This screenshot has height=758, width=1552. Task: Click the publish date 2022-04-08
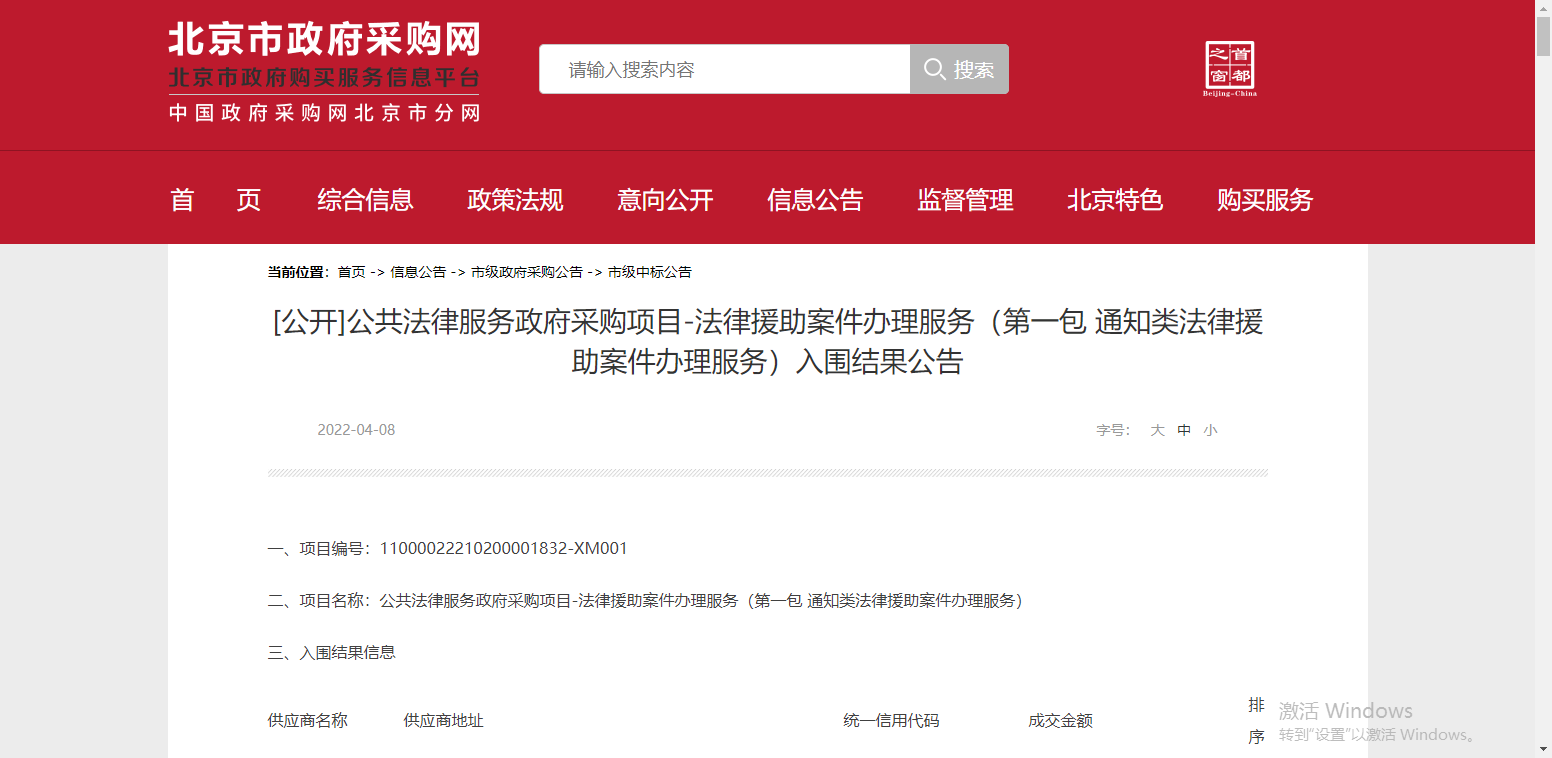click(x=356, y=430)
